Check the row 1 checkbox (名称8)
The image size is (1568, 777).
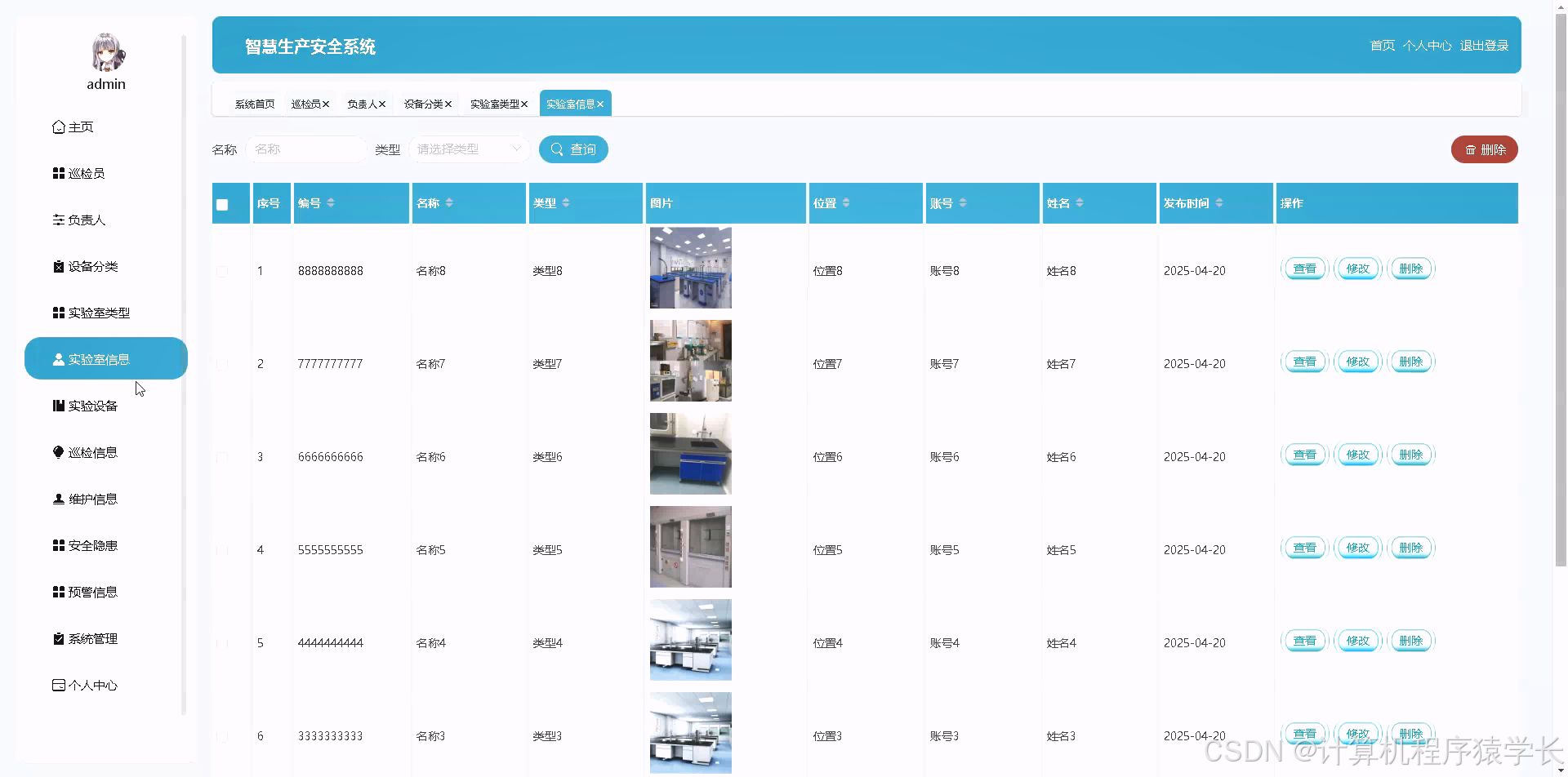(x=222, y=271)
